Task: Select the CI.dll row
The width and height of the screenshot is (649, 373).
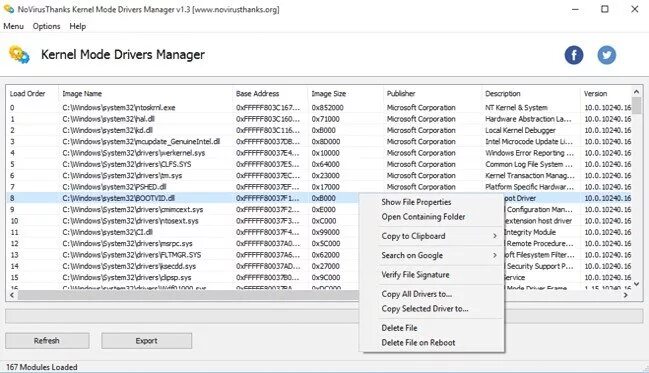Action: click(x=183, y=232)
